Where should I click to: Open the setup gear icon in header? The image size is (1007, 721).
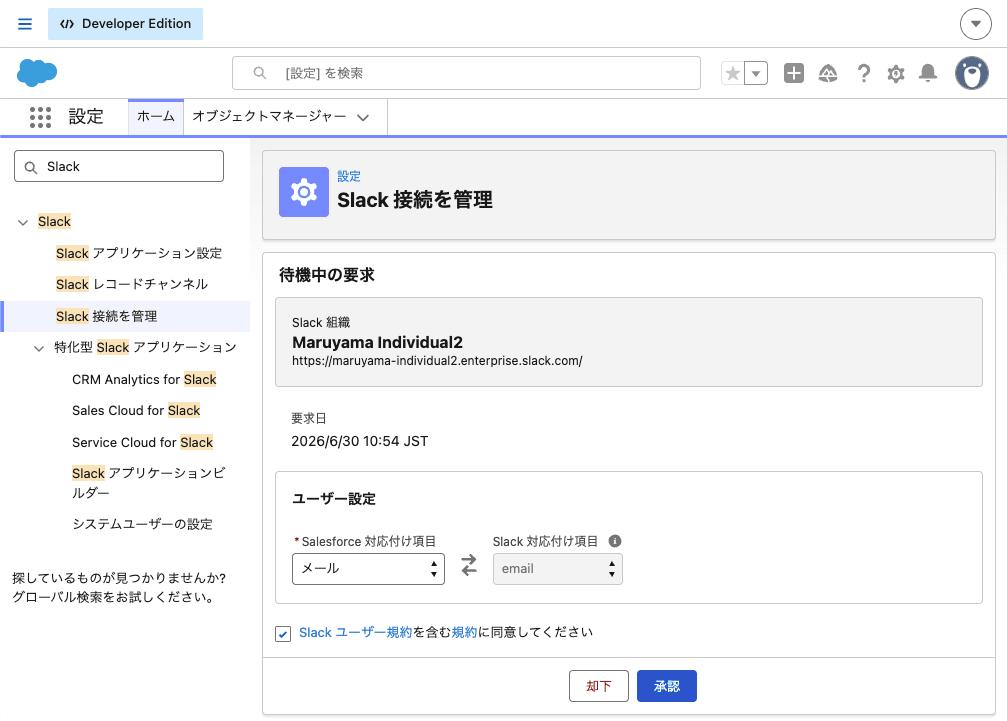pyautogui.click(x=896, y=74)
